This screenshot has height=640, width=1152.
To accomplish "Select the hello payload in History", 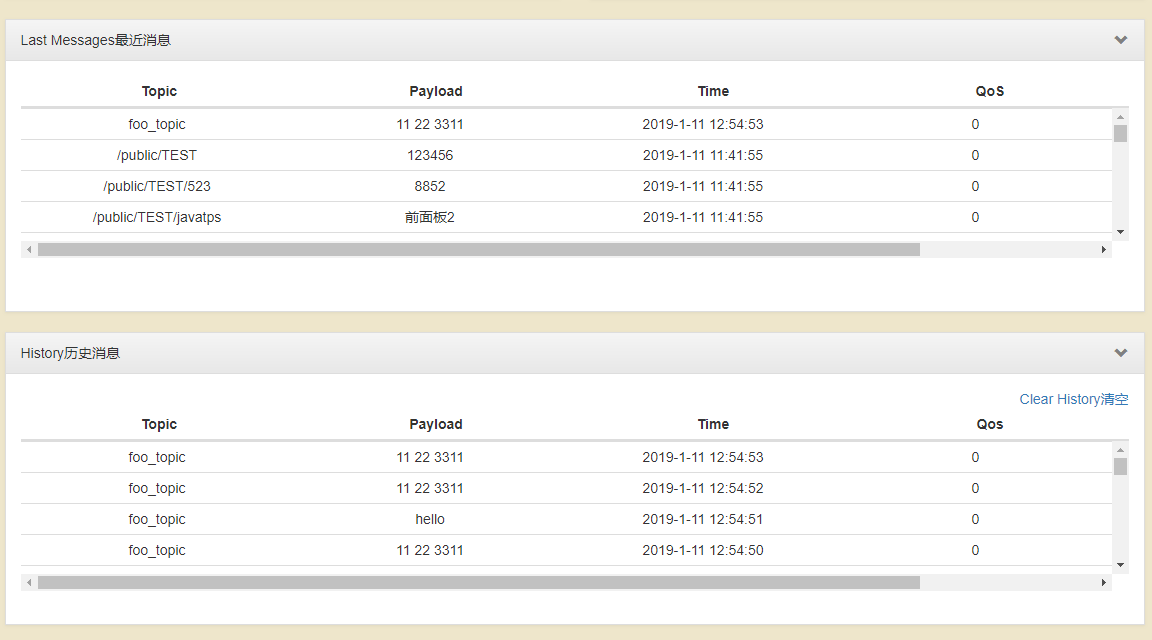I will pyautogui.click(x=430, y=519).
